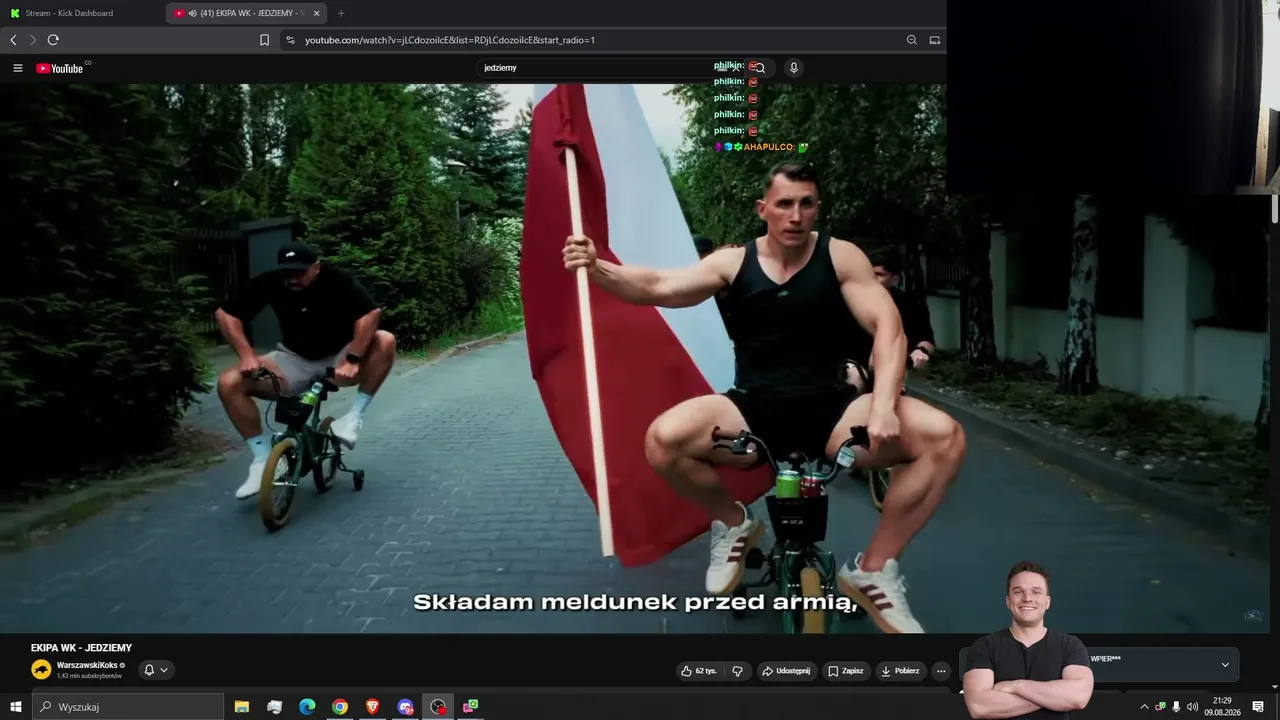Launch Microsoft Edge from the taskbar
The image size is (1280, 720).
307,707
